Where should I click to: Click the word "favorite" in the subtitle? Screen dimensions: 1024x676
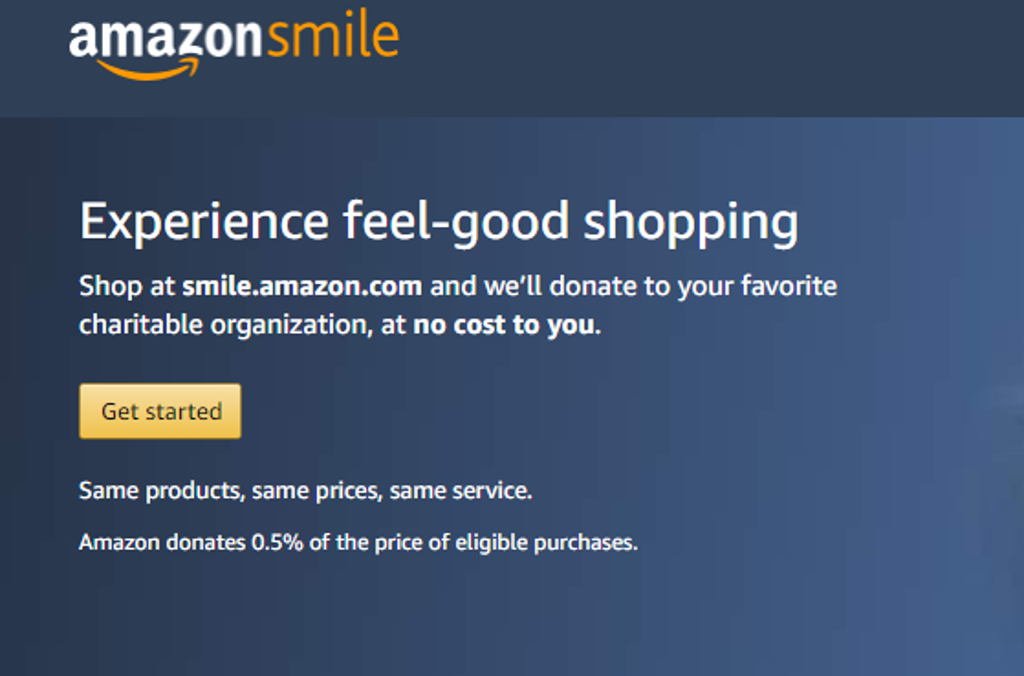click(789, 286)
